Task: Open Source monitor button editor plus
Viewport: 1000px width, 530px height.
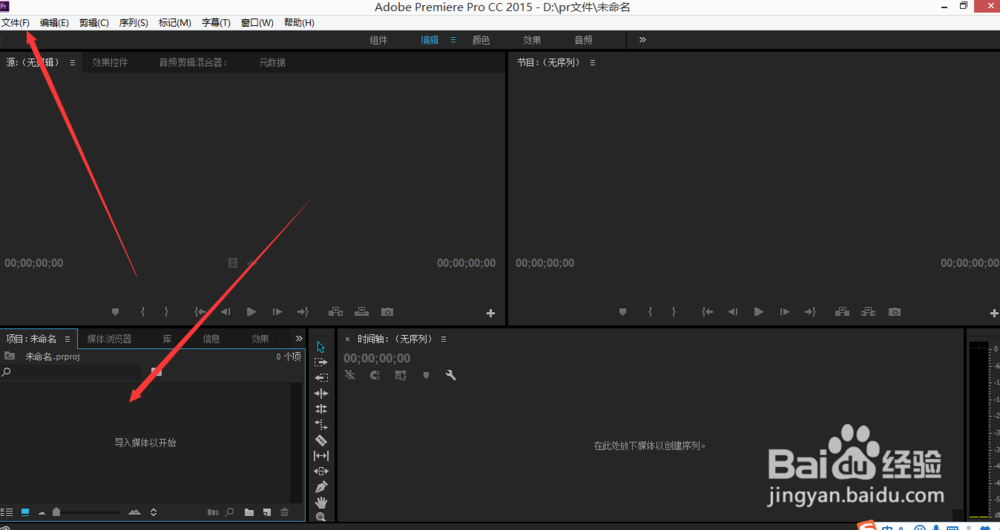Action: click(490, 313)
